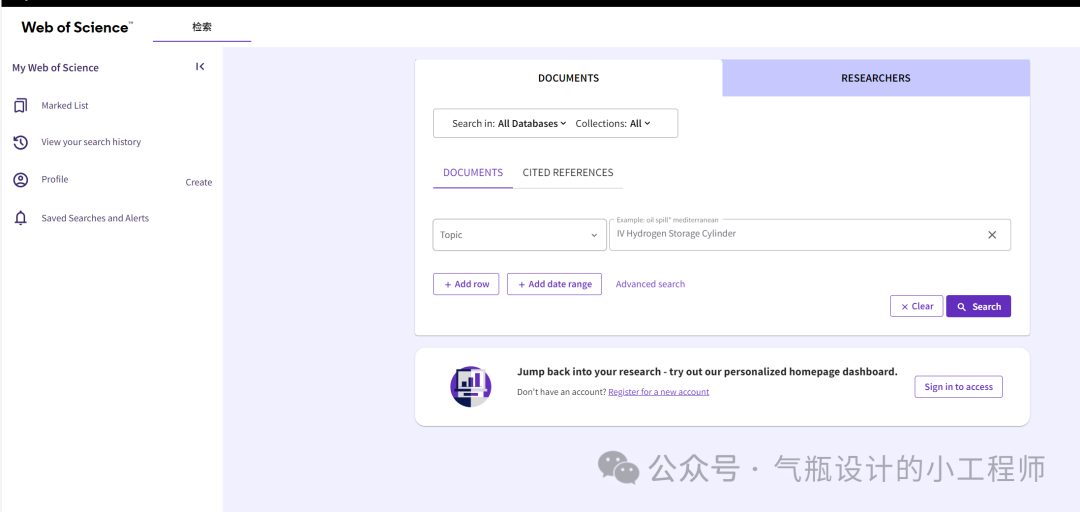Click the My Web of Science heading
This screenshot has height=512, width=1080.
[x=55, y=68]
